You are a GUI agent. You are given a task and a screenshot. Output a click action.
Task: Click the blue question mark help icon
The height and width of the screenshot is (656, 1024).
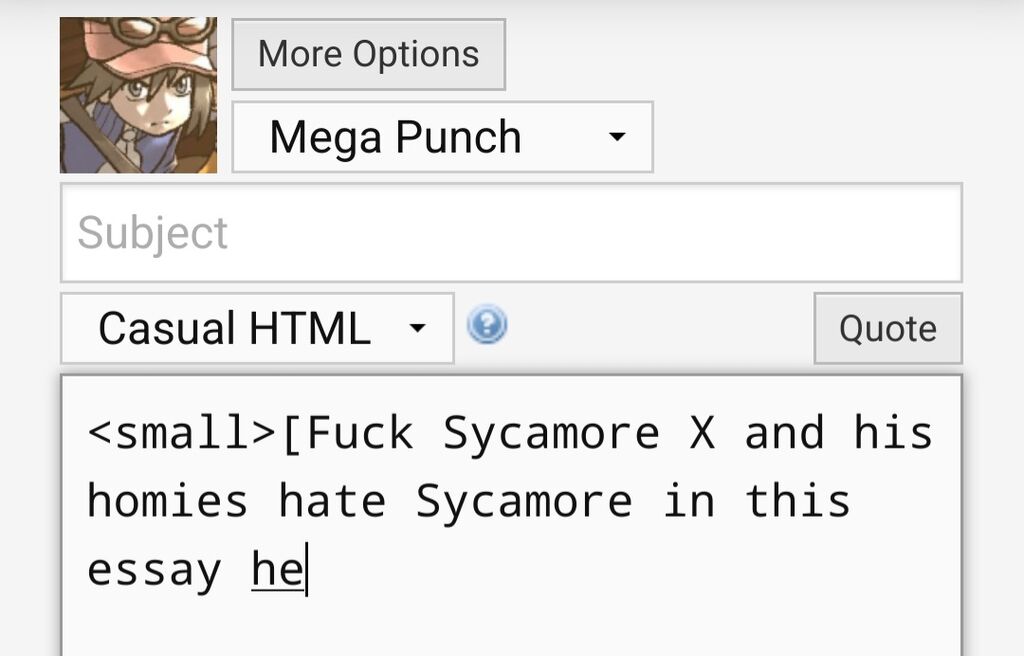487,325
